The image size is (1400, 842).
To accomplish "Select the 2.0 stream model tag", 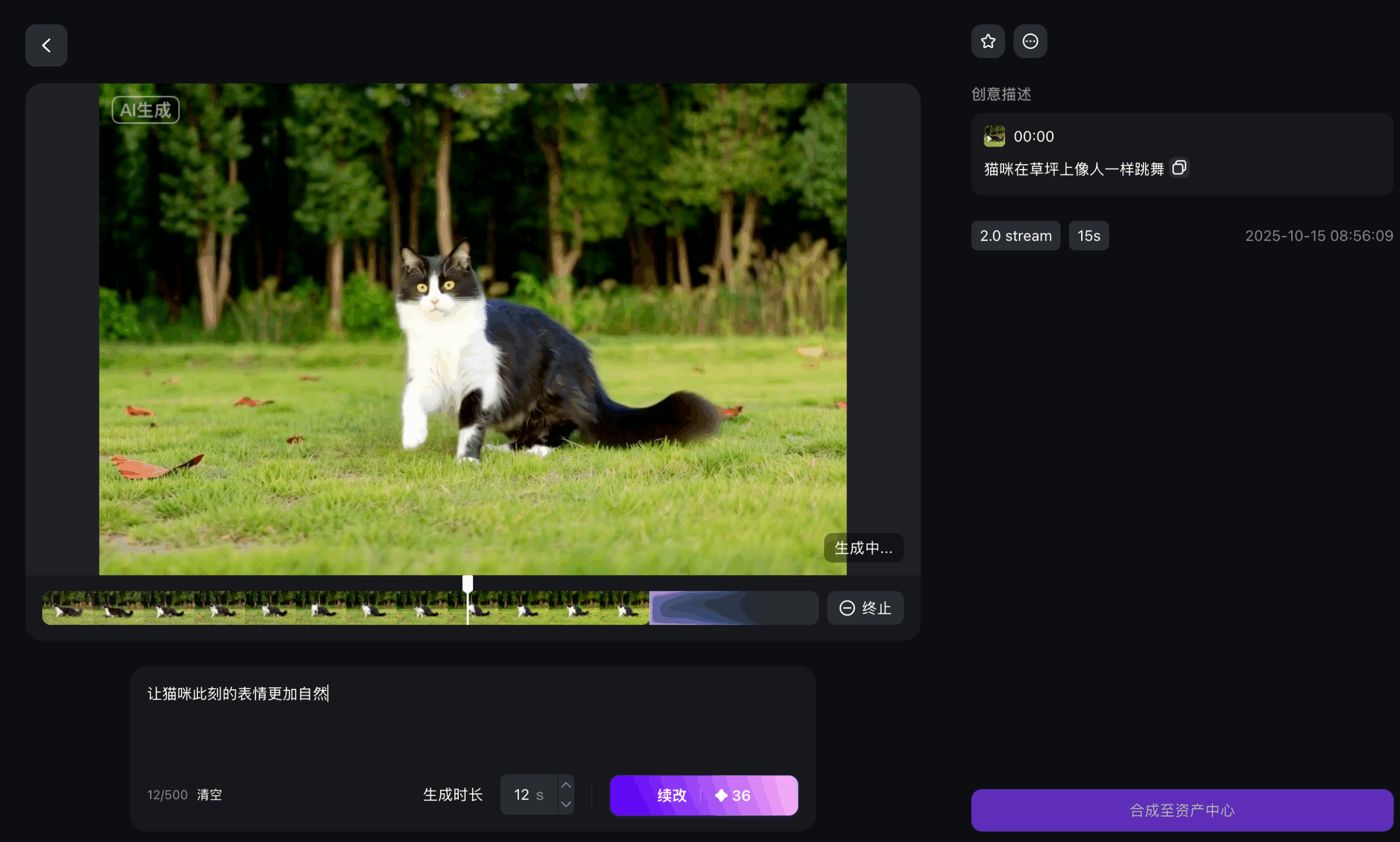I will coord(1015,235).
